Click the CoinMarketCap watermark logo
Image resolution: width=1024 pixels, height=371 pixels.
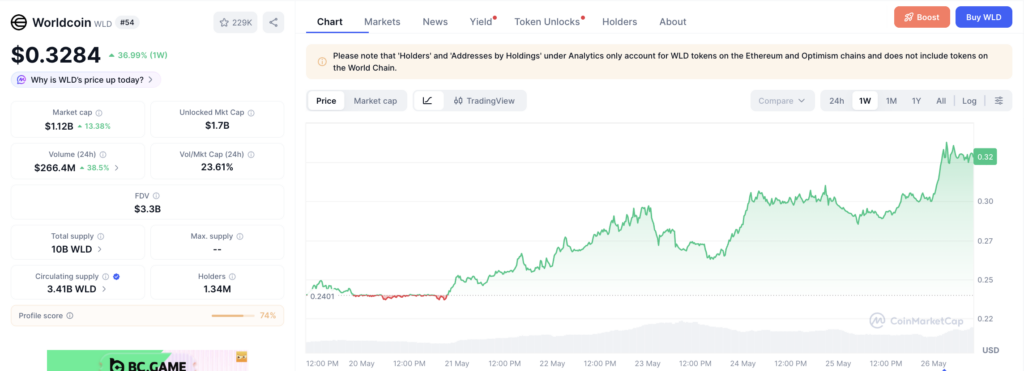point(915,321)
